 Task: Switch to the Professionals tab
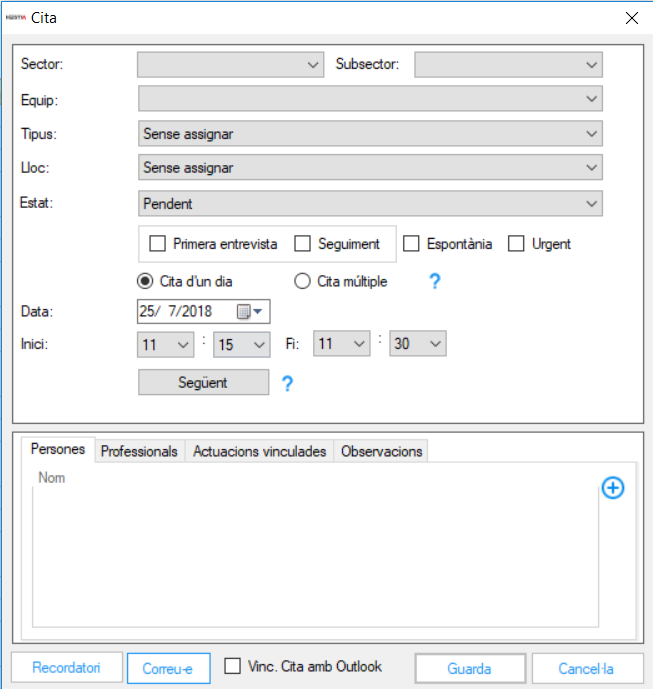139,452
